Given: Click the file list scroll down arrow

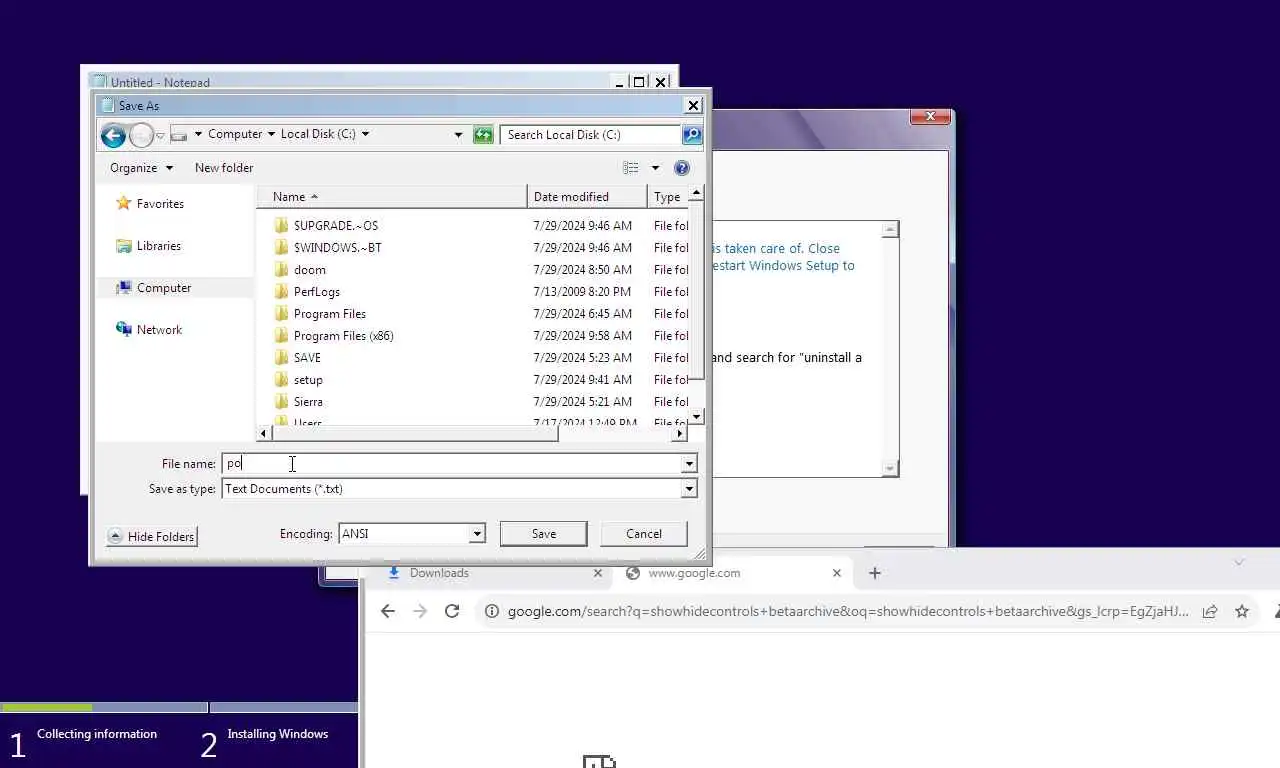Looking at the screenshot, I should pyautogui.click(x=697, y=416).
